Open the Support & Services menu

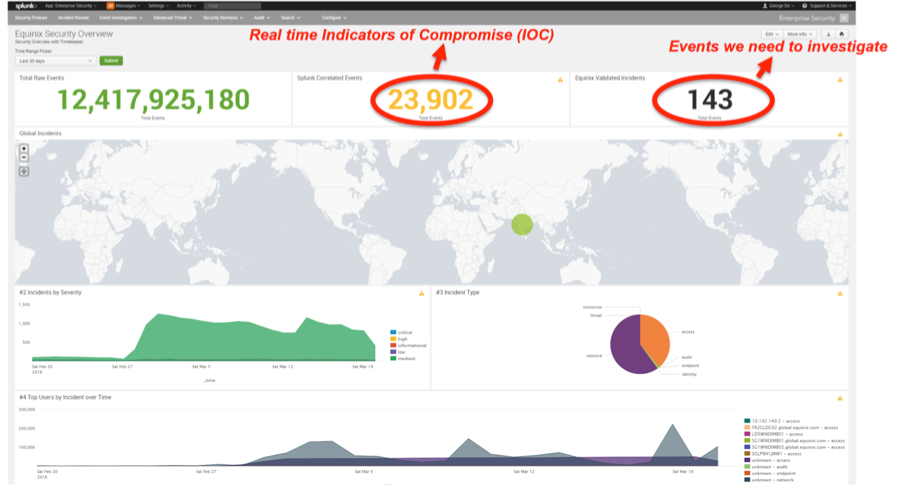point(827,6)
